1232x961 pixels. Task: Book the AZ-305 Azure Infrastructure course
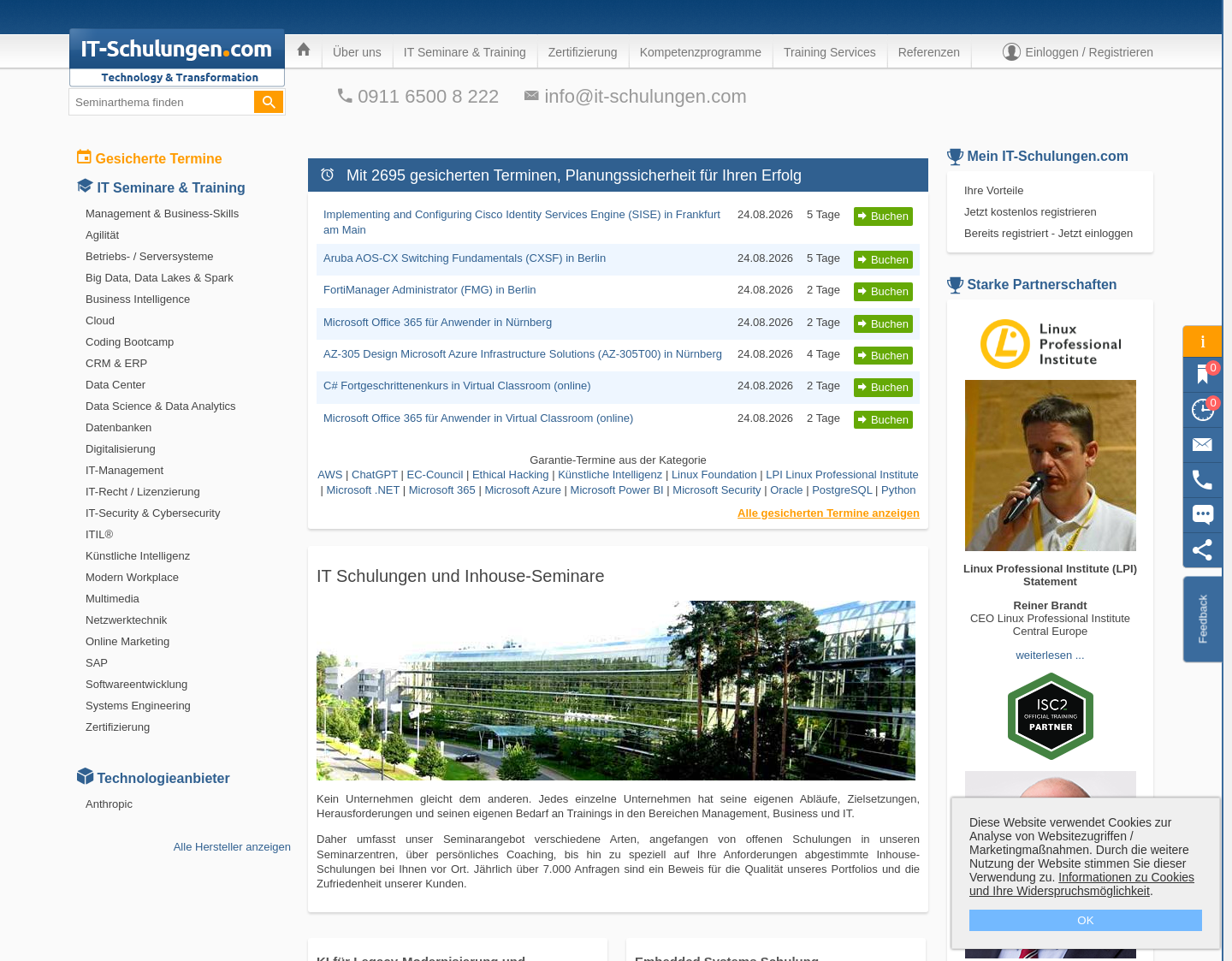pos(883,356)
